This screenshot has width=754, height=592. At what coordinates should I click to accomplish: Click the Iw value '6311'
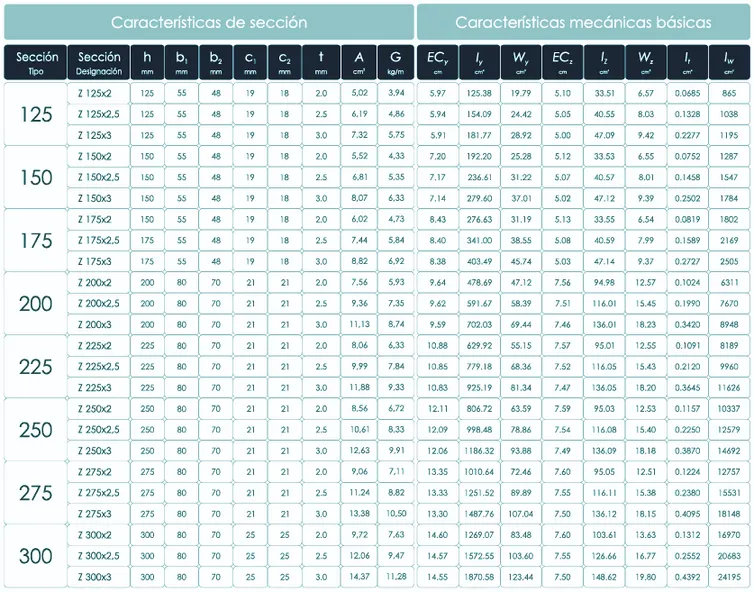click(729, 282)
